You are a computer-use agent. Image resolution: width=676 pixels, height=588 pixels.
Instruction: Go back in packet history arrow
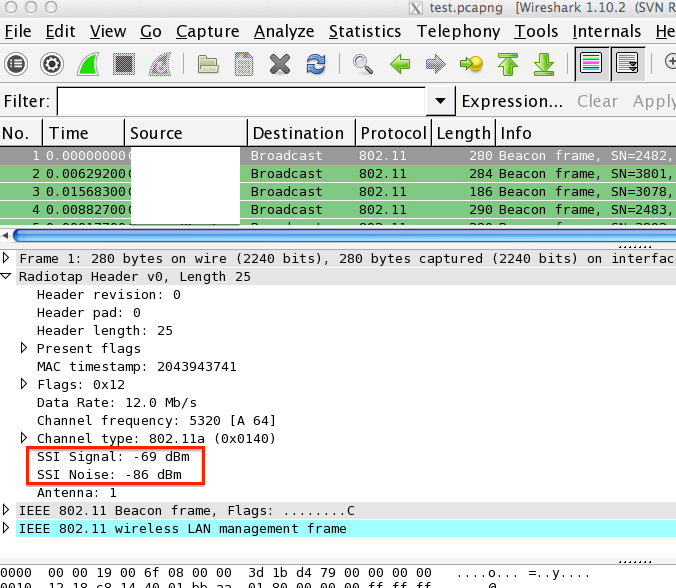[x=400, y=64]
